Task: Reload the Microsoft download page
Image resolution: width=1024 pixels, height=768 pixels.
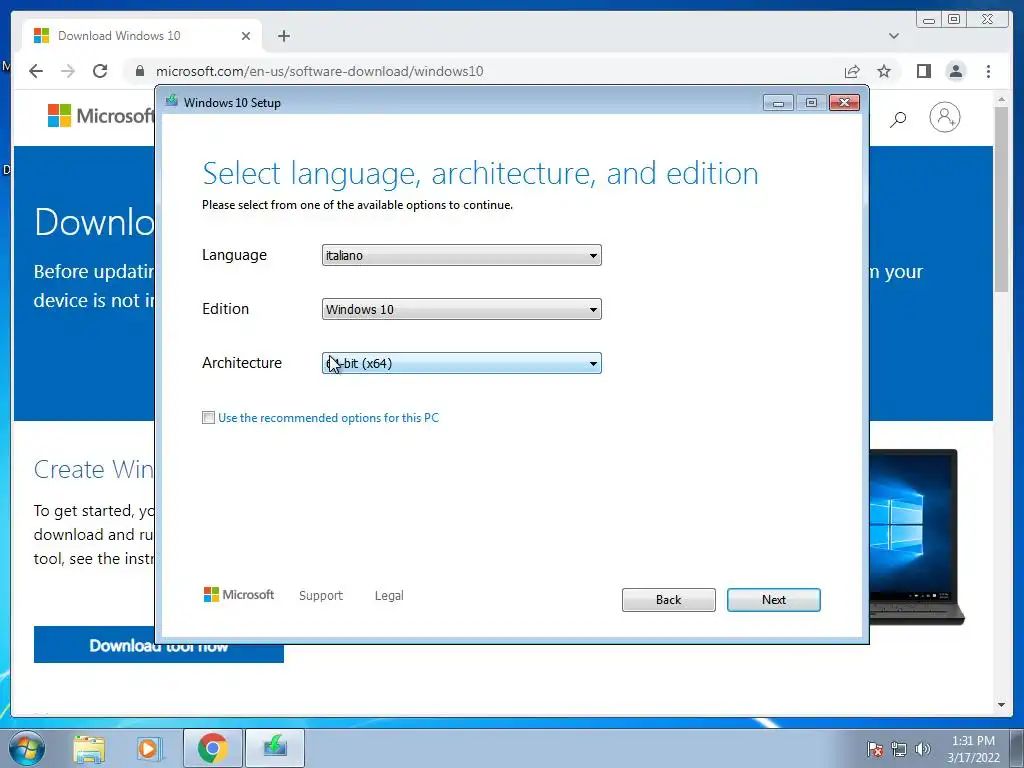Action: click(100, 71)
